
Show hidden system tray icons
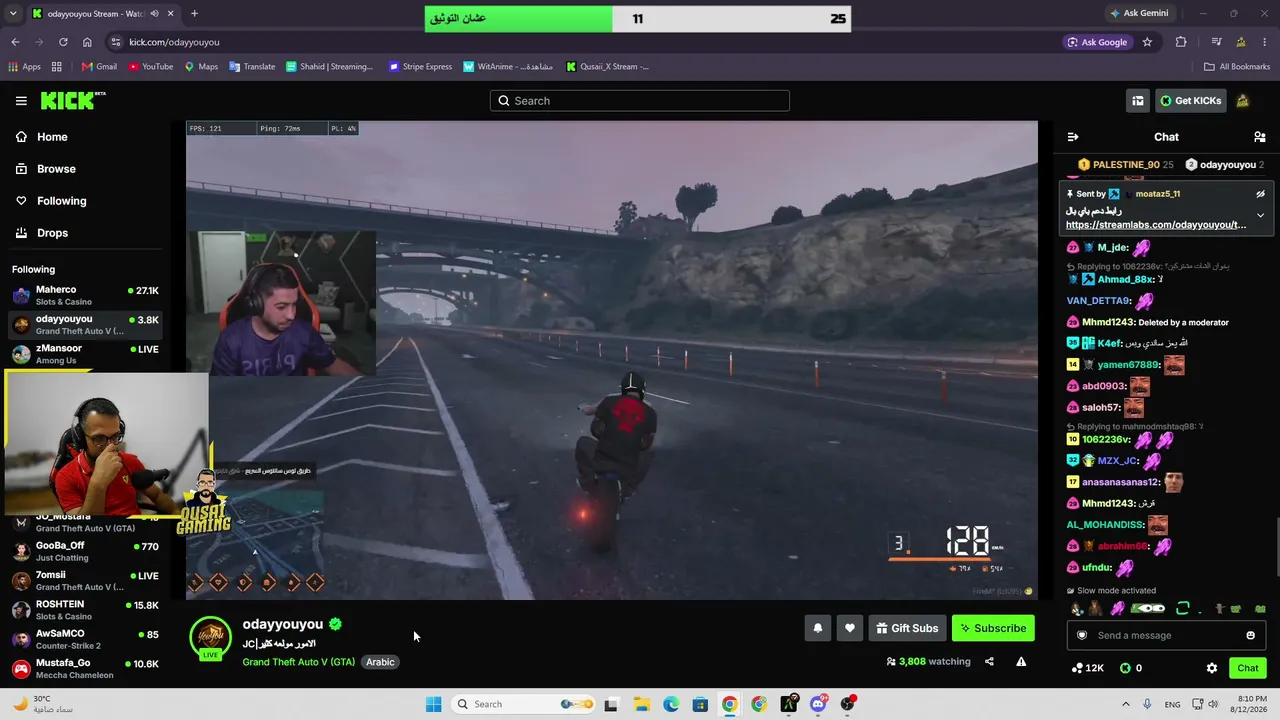(1126, 704)
